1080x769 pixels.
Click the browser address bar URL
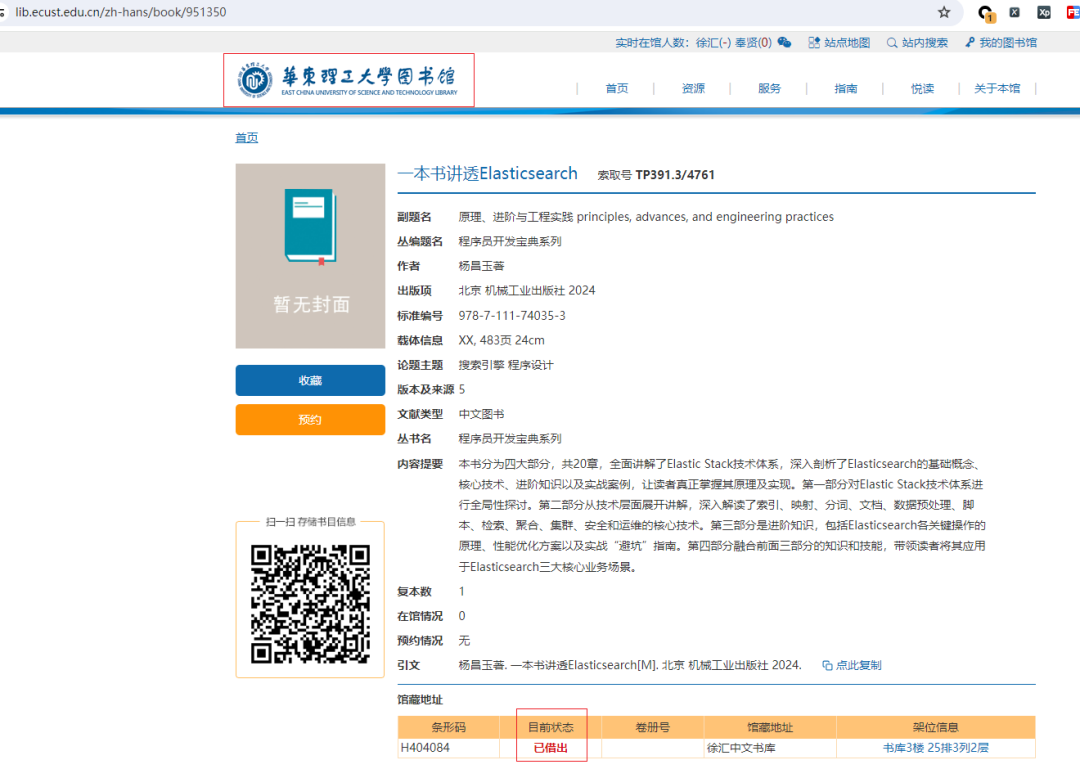(121, 12)
